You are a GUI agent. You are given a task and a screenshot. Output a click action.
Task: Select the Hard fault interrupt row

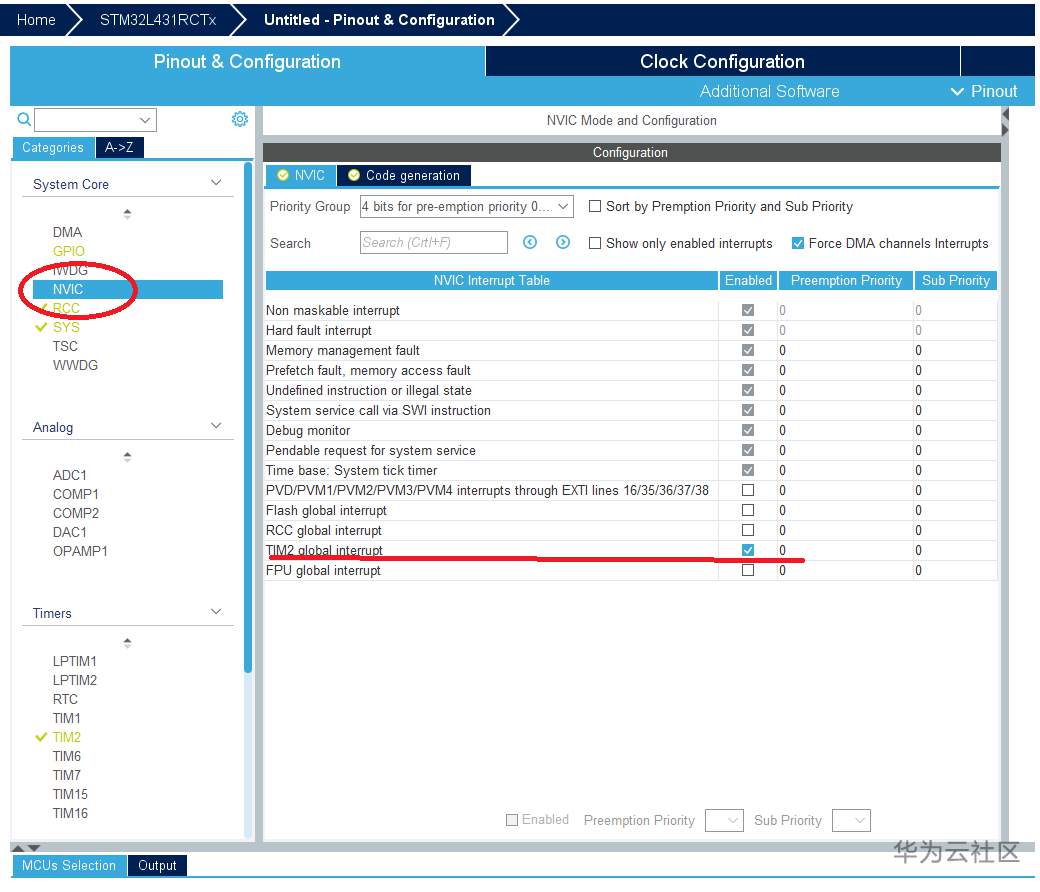tap(631, 330)
